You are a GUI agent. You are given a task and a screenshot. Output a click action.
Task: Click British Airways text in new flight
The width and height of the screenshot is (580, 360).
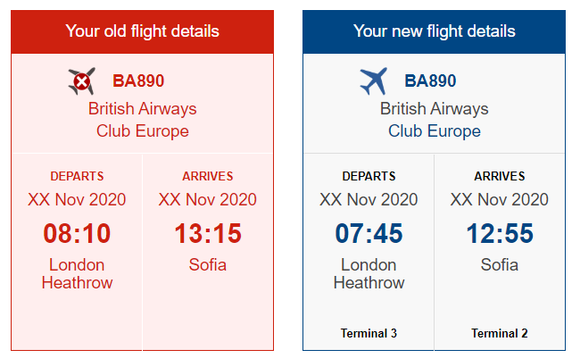434,109
